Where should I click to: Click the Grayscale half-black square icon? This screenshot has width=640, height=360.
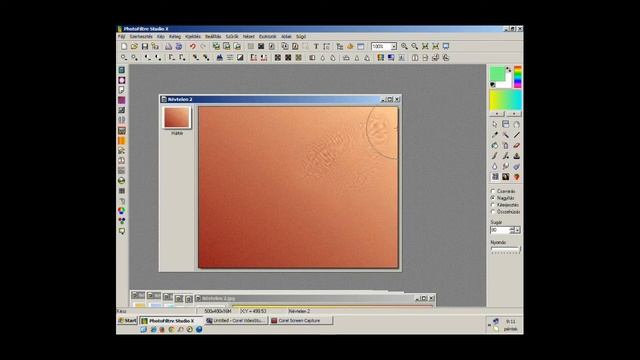240,58
